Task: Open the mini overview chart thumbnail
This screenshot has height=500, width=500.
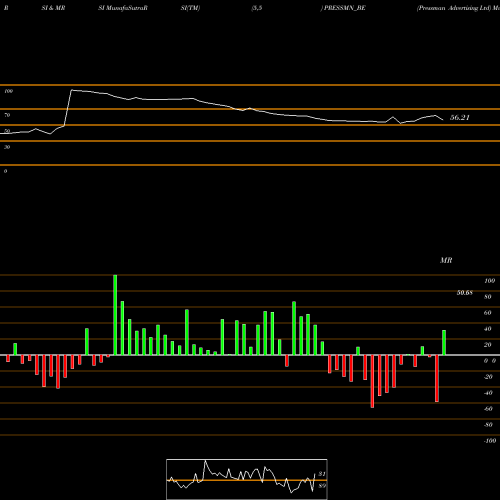Action: tap(247, 479)
